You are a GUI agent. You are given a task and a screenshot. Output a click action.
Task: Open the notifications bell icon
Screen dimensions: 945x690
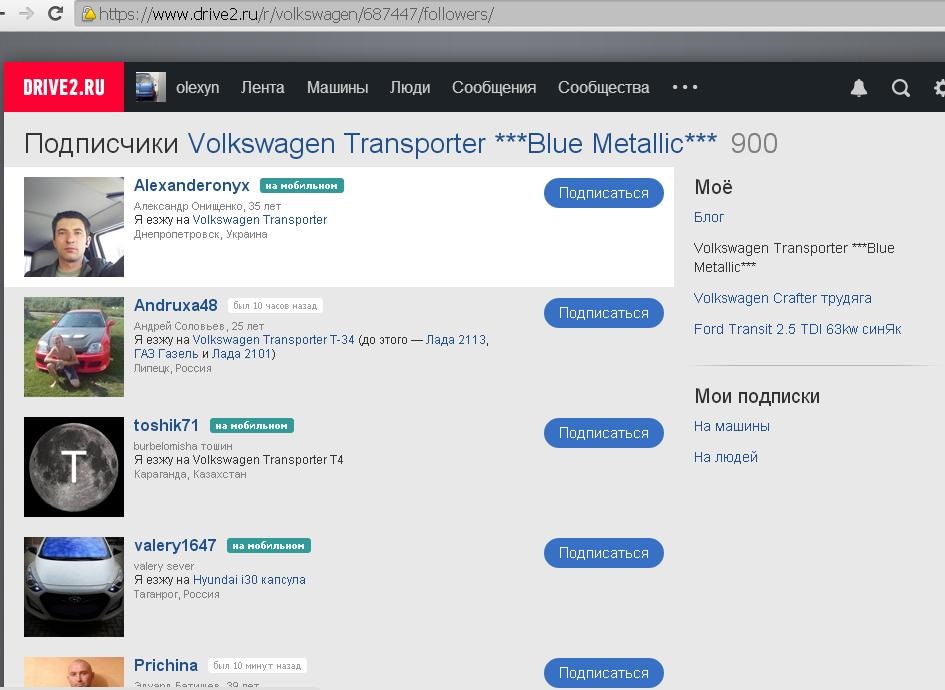point(858,88)
